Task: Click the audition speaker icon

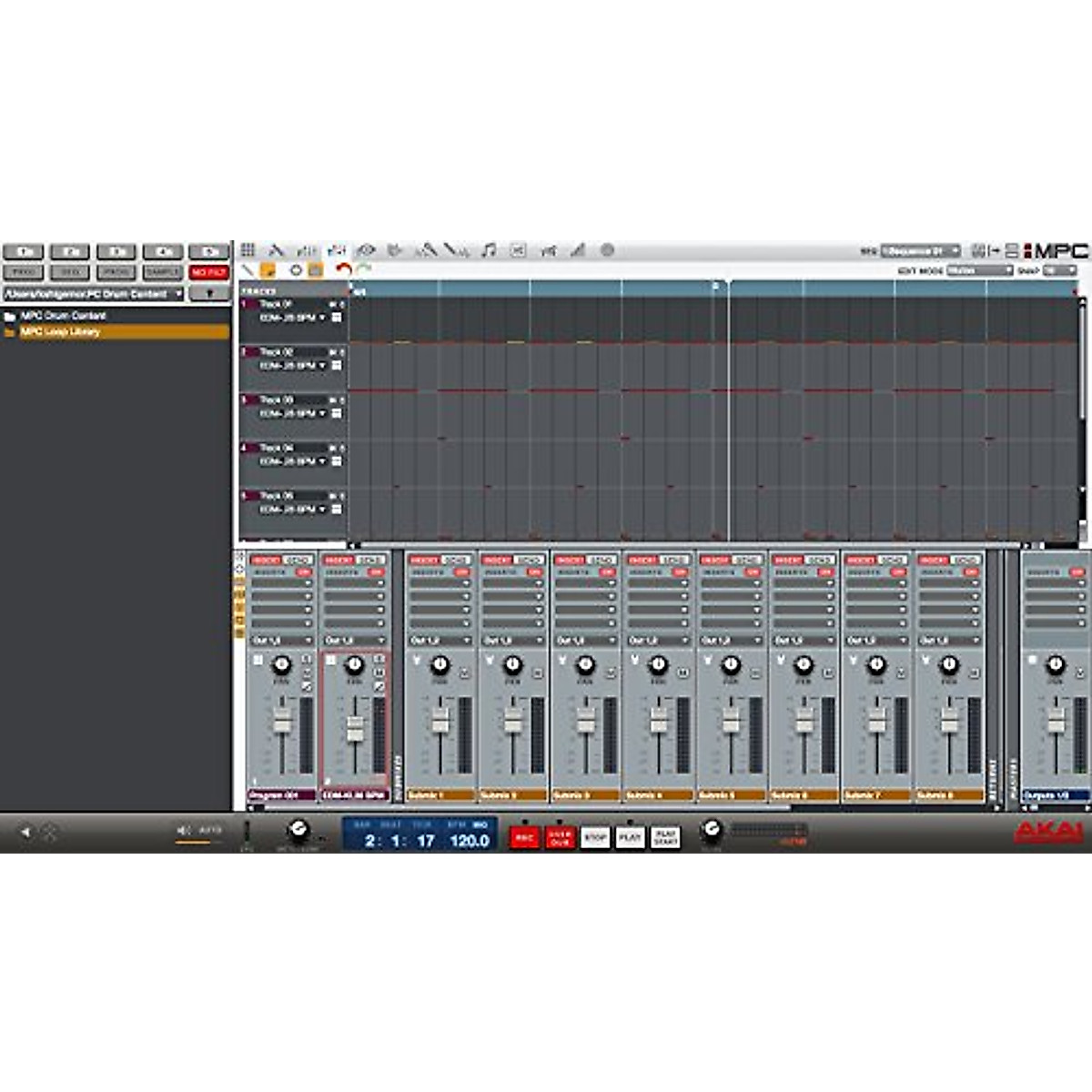Action: 183,830
